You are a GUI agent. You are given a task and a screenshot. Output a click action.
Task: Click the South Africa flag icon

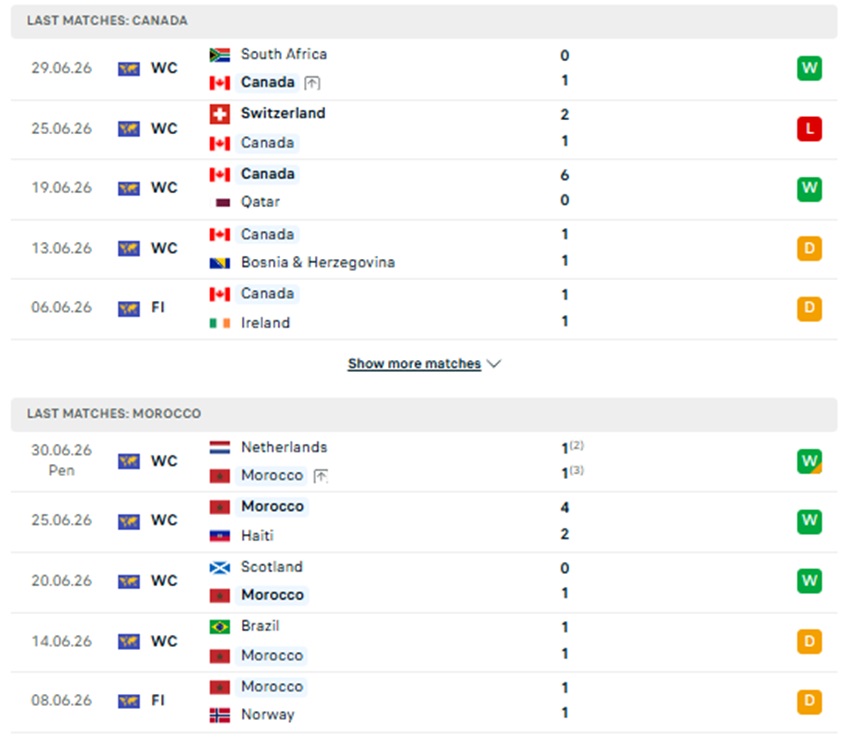220,55
